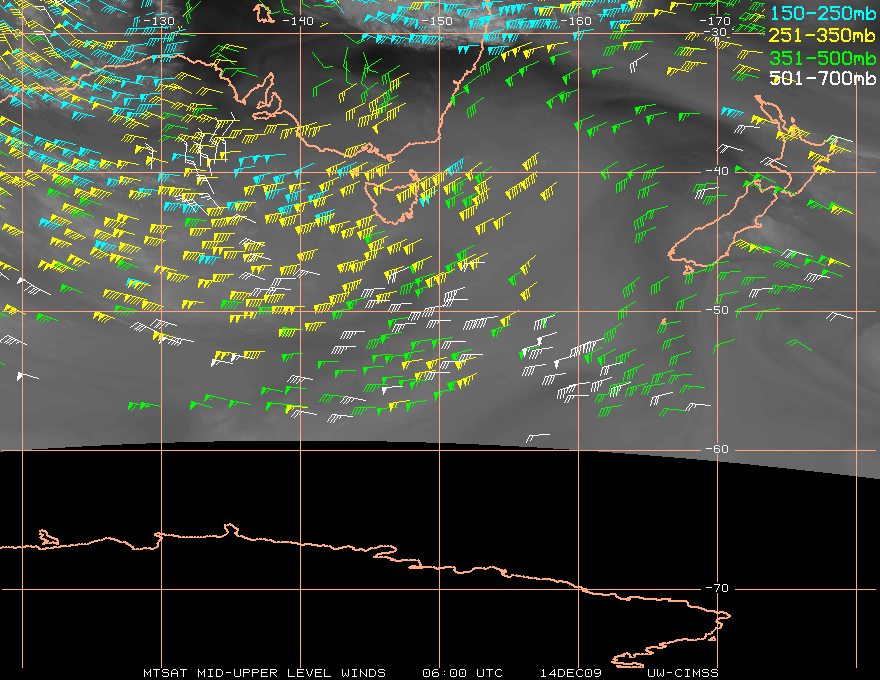Viewport: 880px width, 680px height.
Task: Click the 06:00 UTC timestamp
Action: pos(463,673)
